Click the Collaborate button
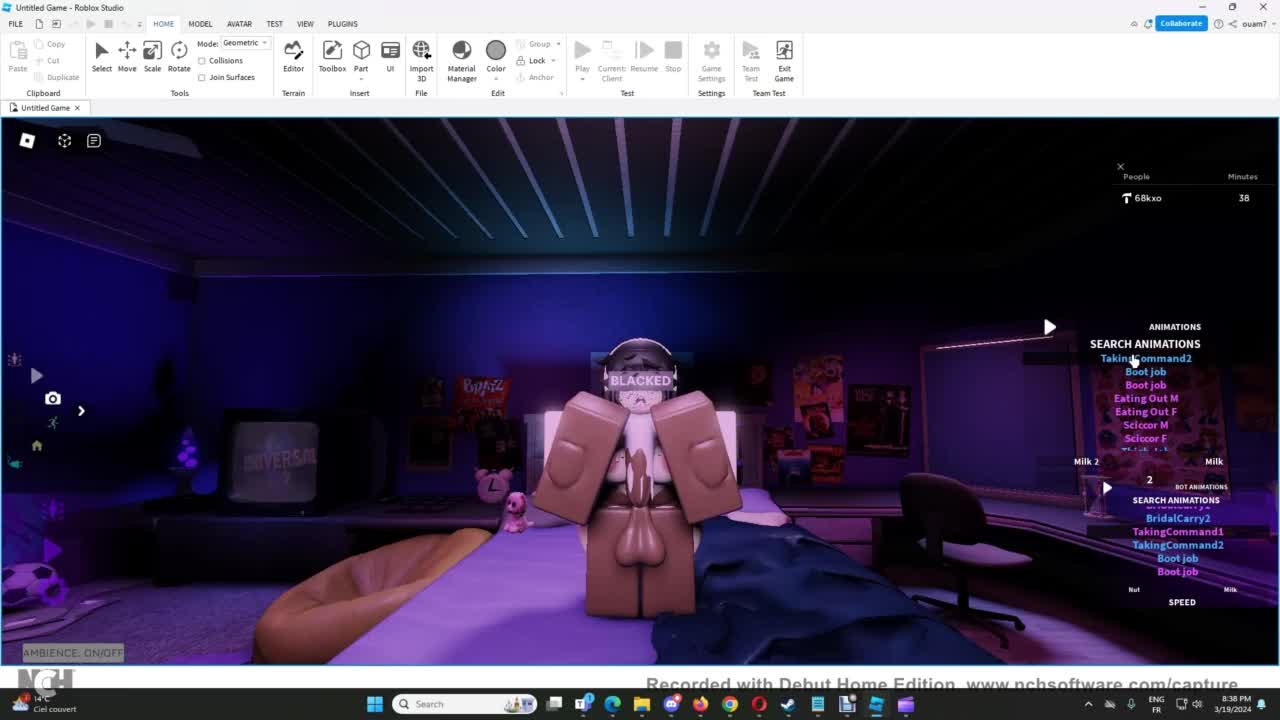This screenshot has width=1280, height=720. 1181,23
